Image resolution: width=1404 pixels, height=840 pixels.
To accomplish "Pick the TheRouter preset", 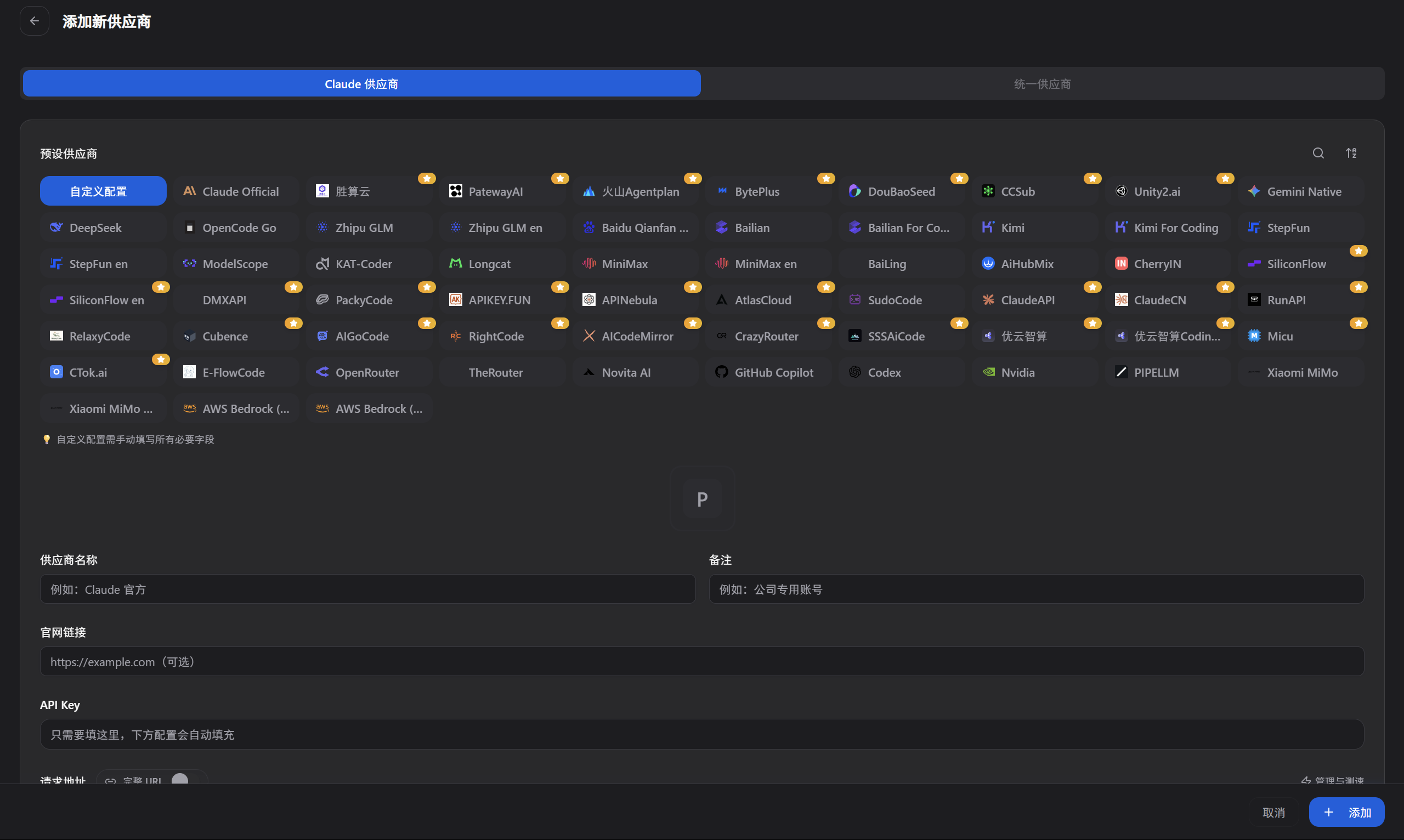I will click(503, 372).
